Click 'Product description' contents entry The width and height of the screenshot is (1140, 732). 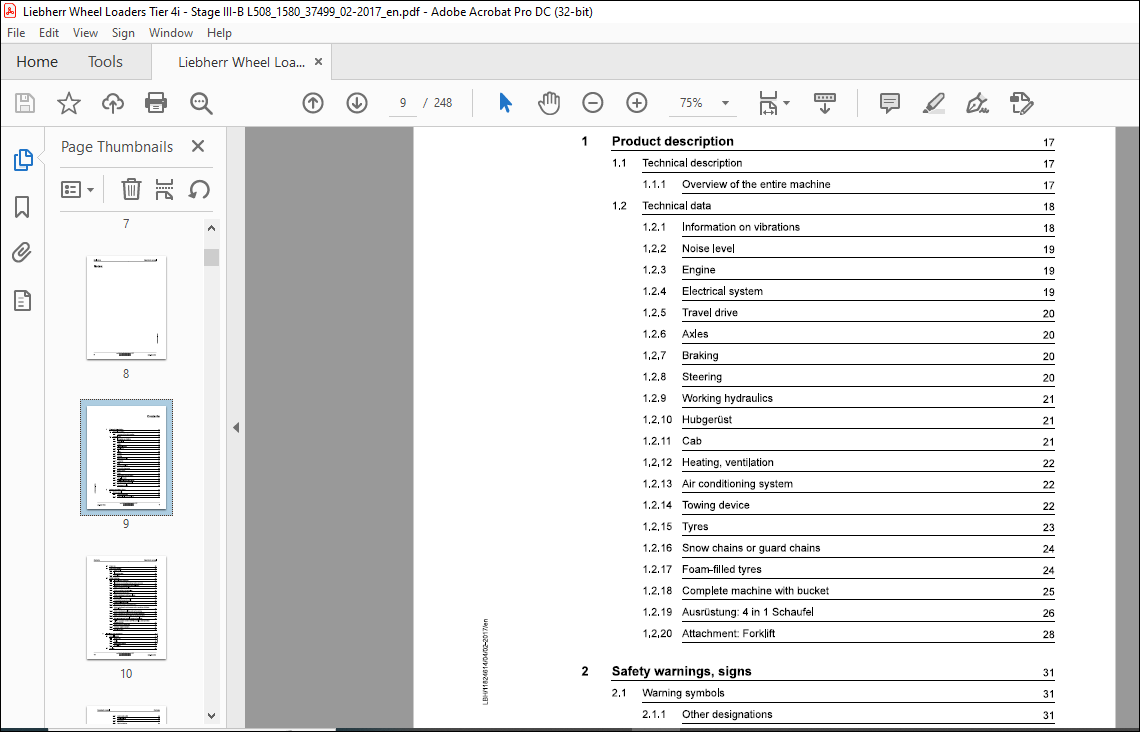[673, 141]
